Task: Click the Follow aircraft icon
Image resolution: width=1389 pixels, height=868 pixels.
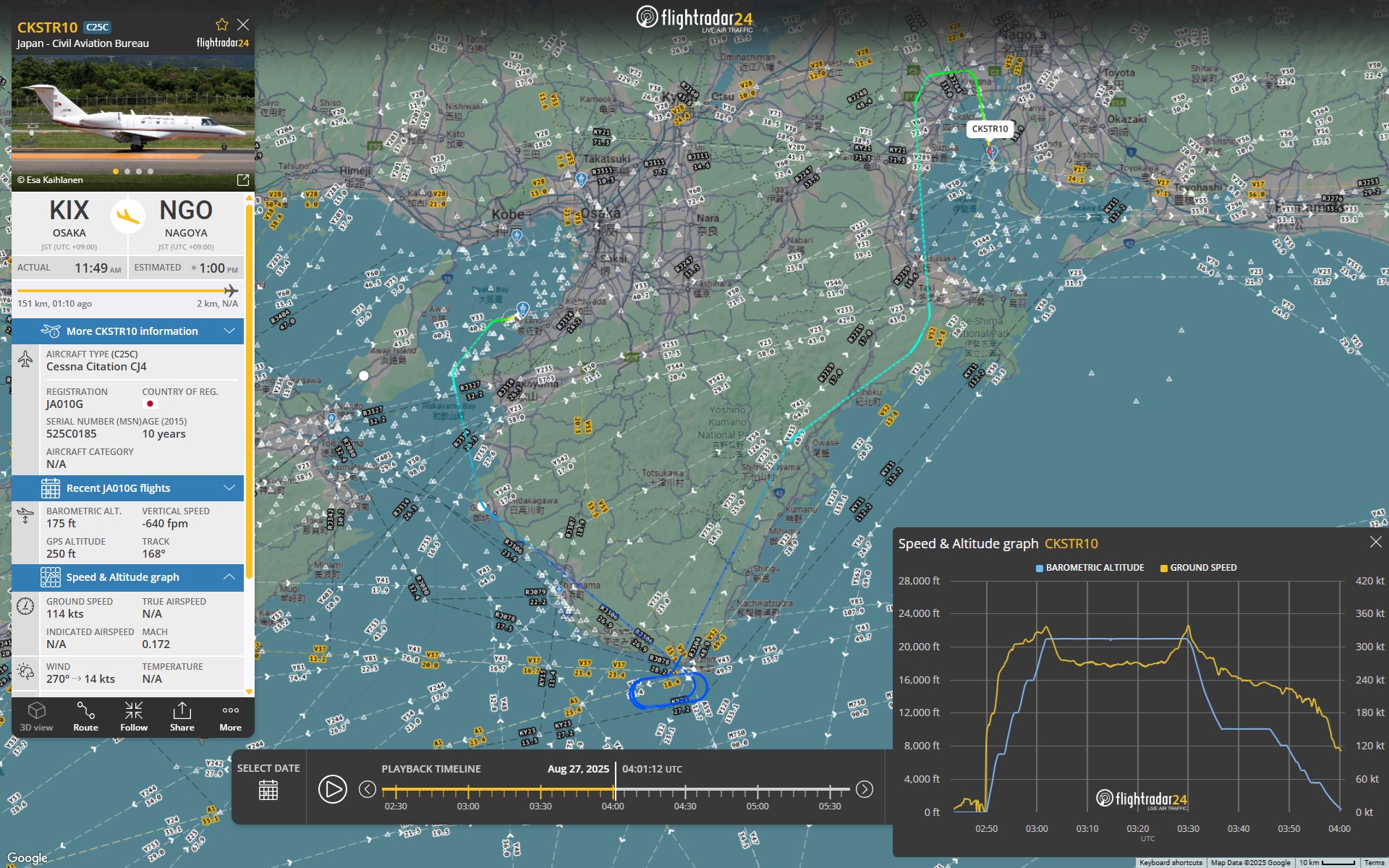Action: point(134,716)
